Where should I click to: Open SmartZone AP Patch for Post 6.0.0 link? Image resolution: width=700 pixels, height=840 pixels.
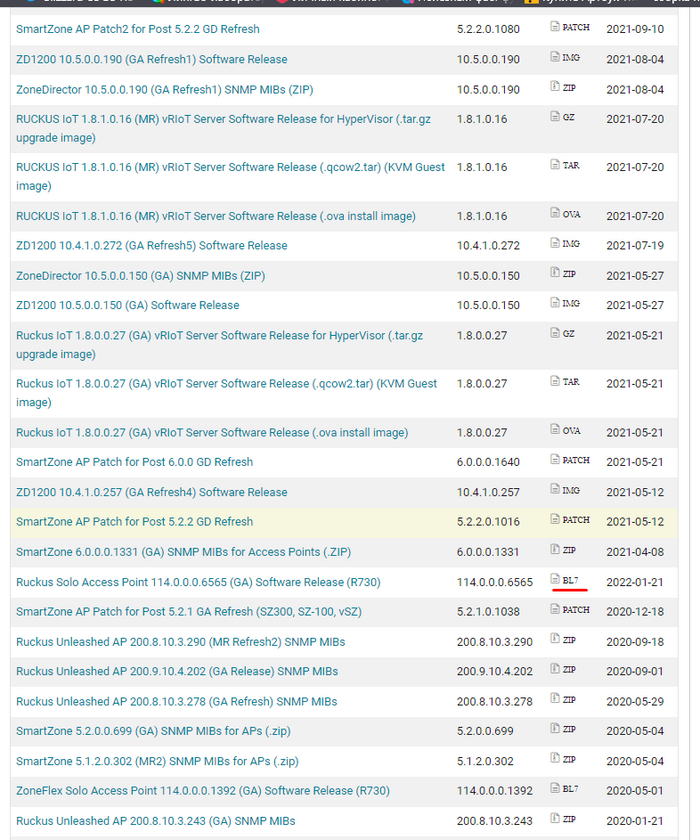134,462
